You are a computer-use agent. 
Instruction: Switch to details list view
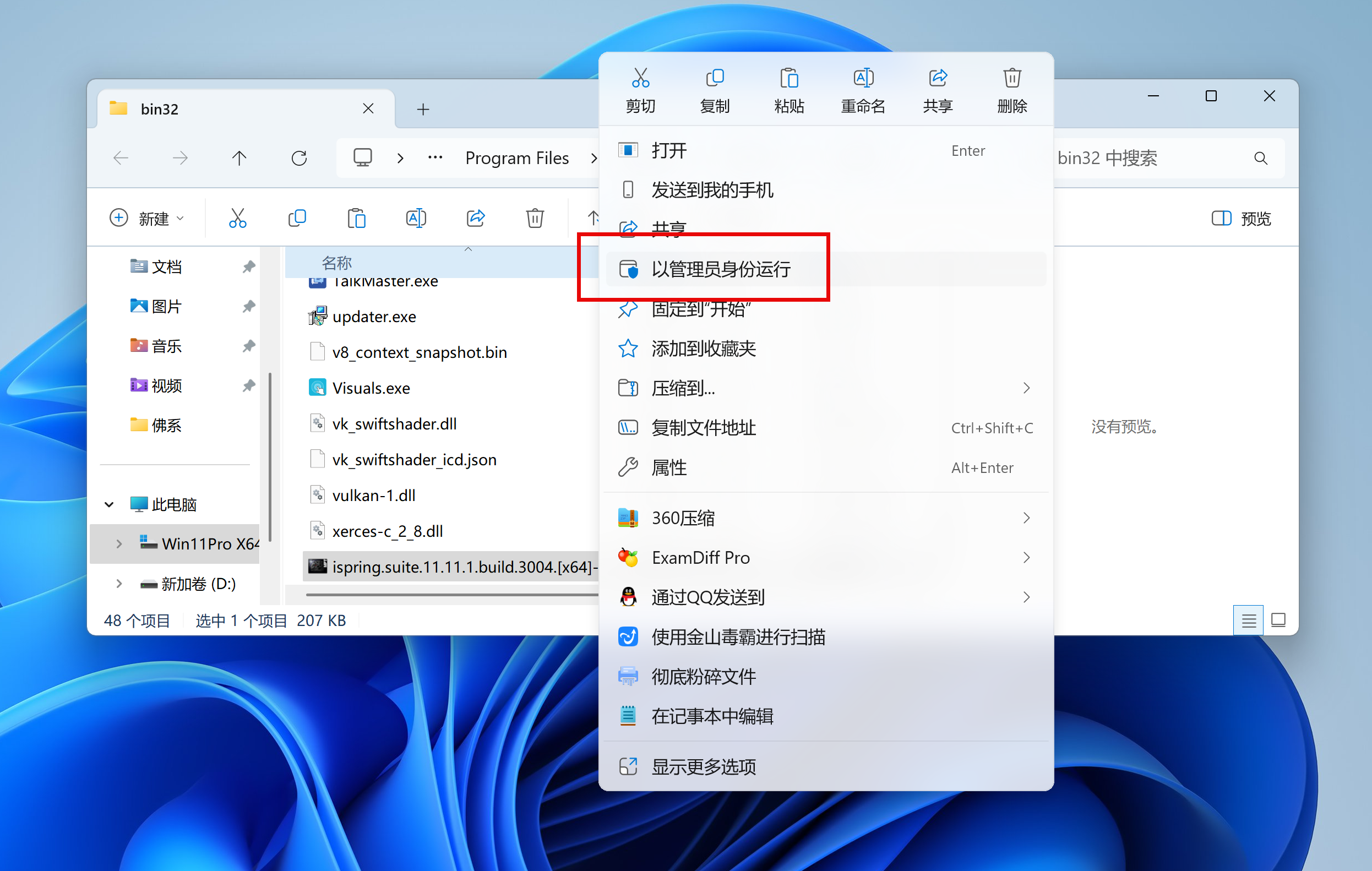pos(1248,620)
